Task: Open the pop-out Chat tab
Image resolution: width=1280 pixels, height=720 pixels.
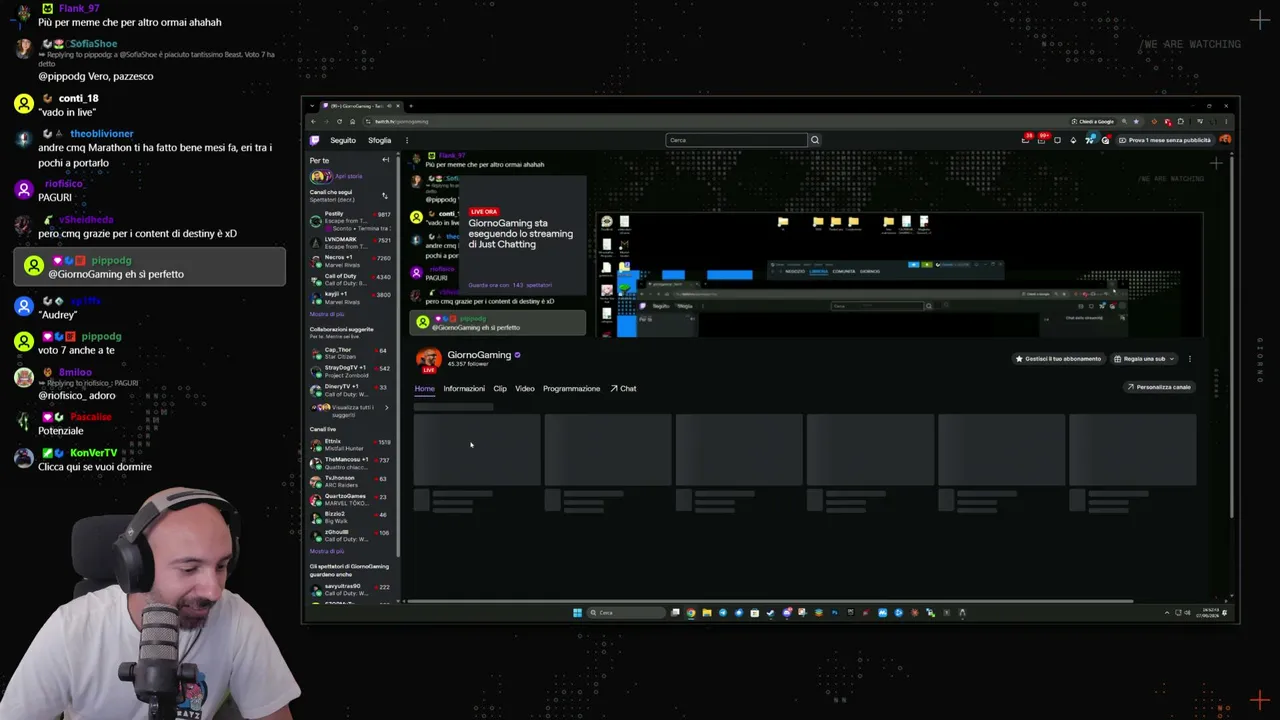Action: tap(623, 388)
